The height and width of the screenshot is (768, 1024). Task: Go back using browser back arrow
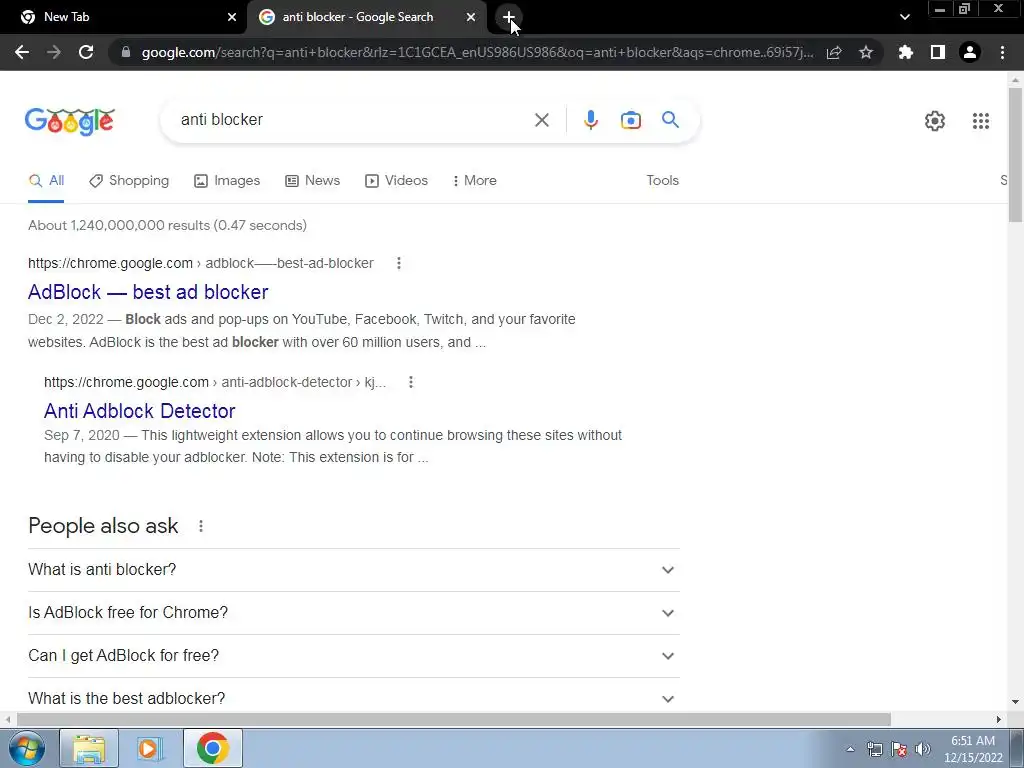click(22, 52)
